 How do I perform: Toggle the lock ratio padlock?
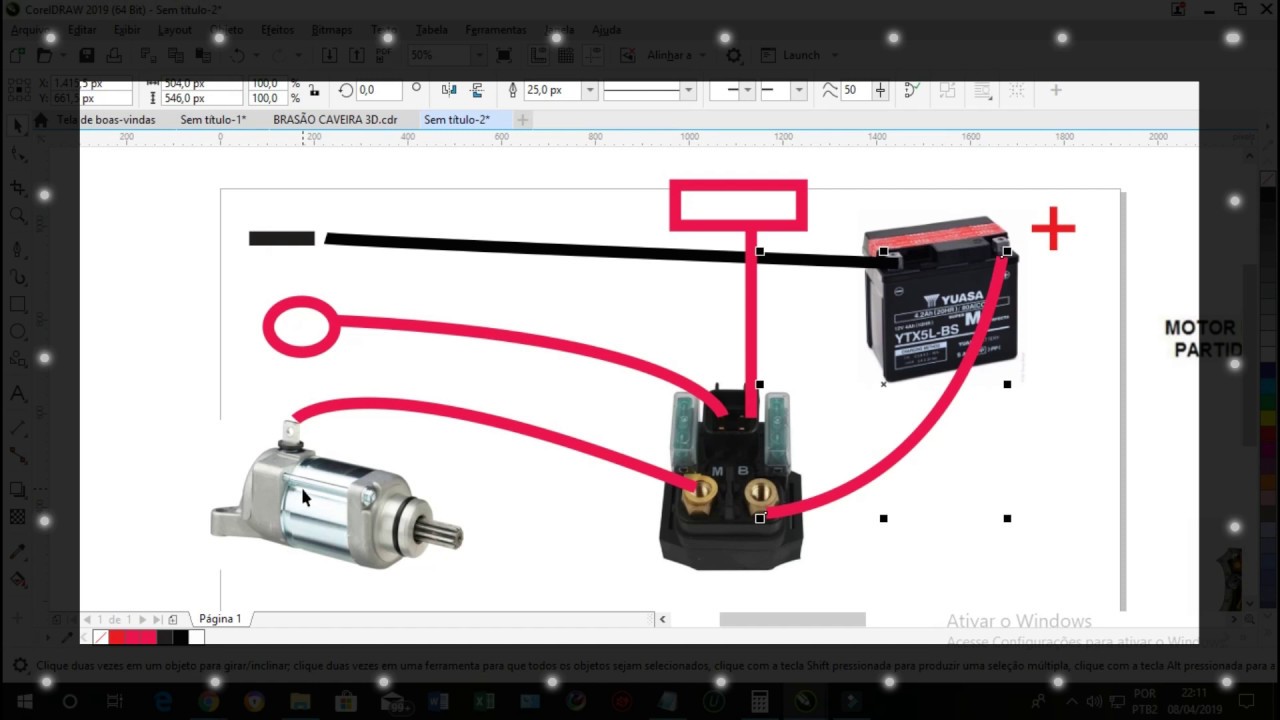pyautogui.click(x=314, y=90)
